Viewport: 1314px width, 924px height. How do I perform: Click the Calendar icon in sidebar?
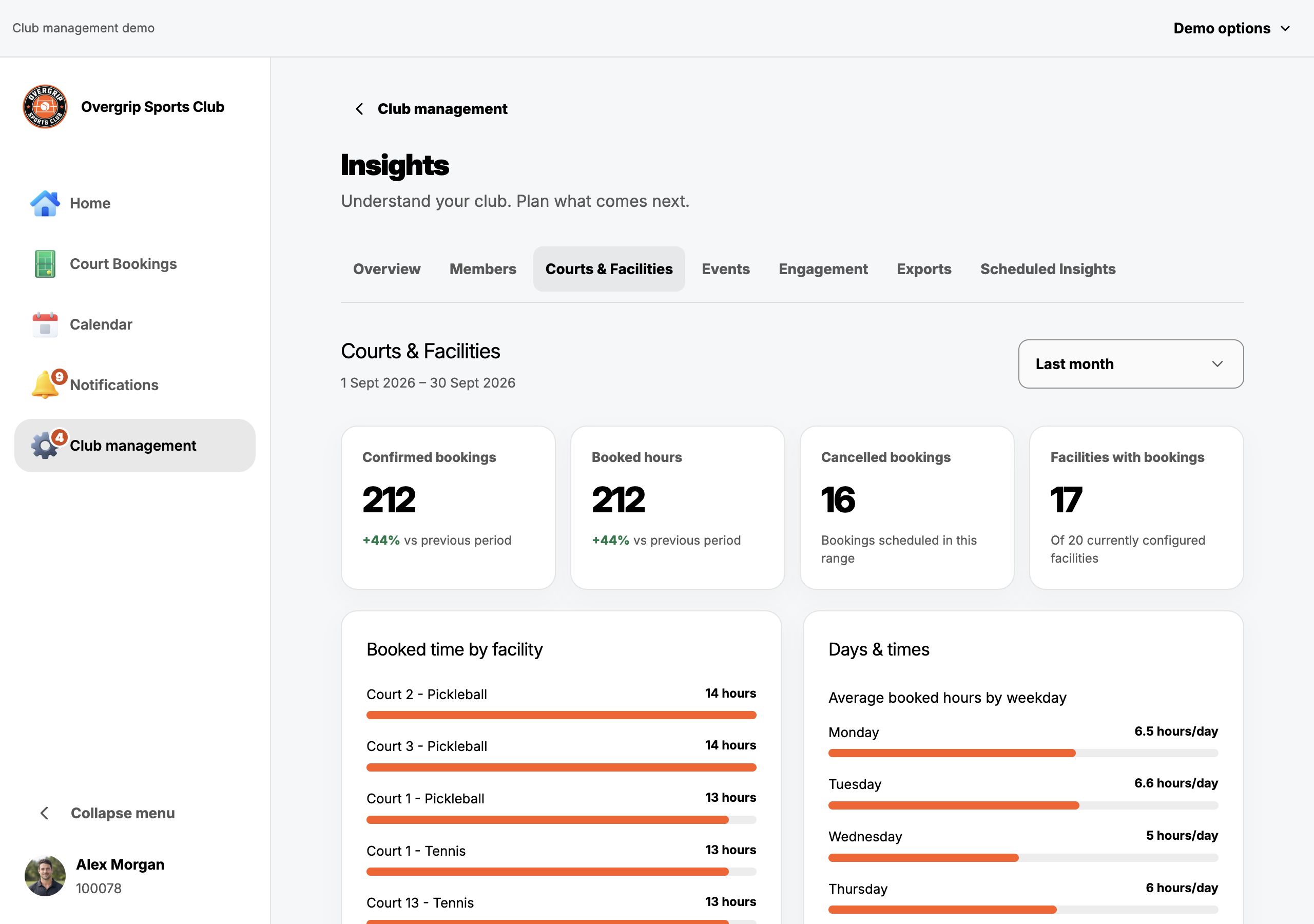pyautogui.click(x=45, y=324)
